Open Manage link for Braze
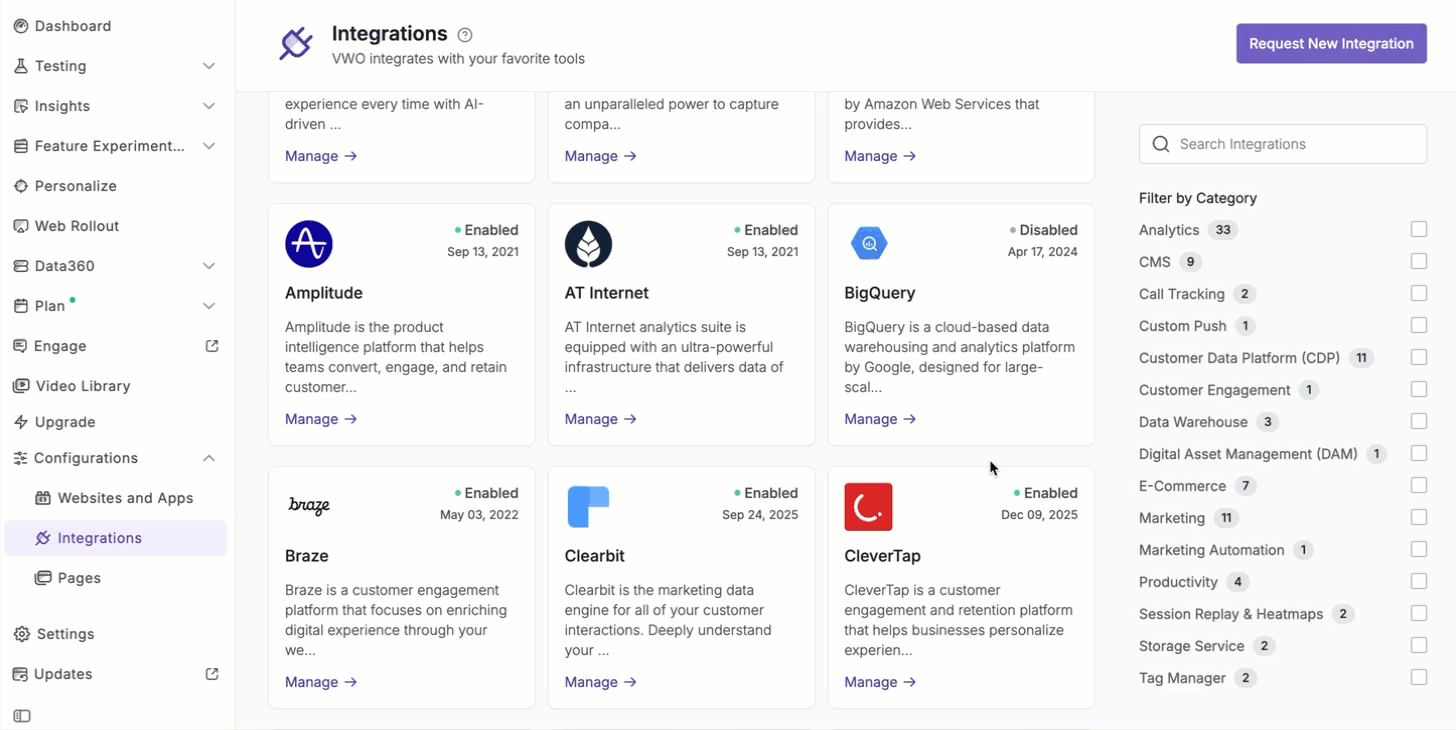Viewport: 1456px width, 730px height. coord(320,681)
